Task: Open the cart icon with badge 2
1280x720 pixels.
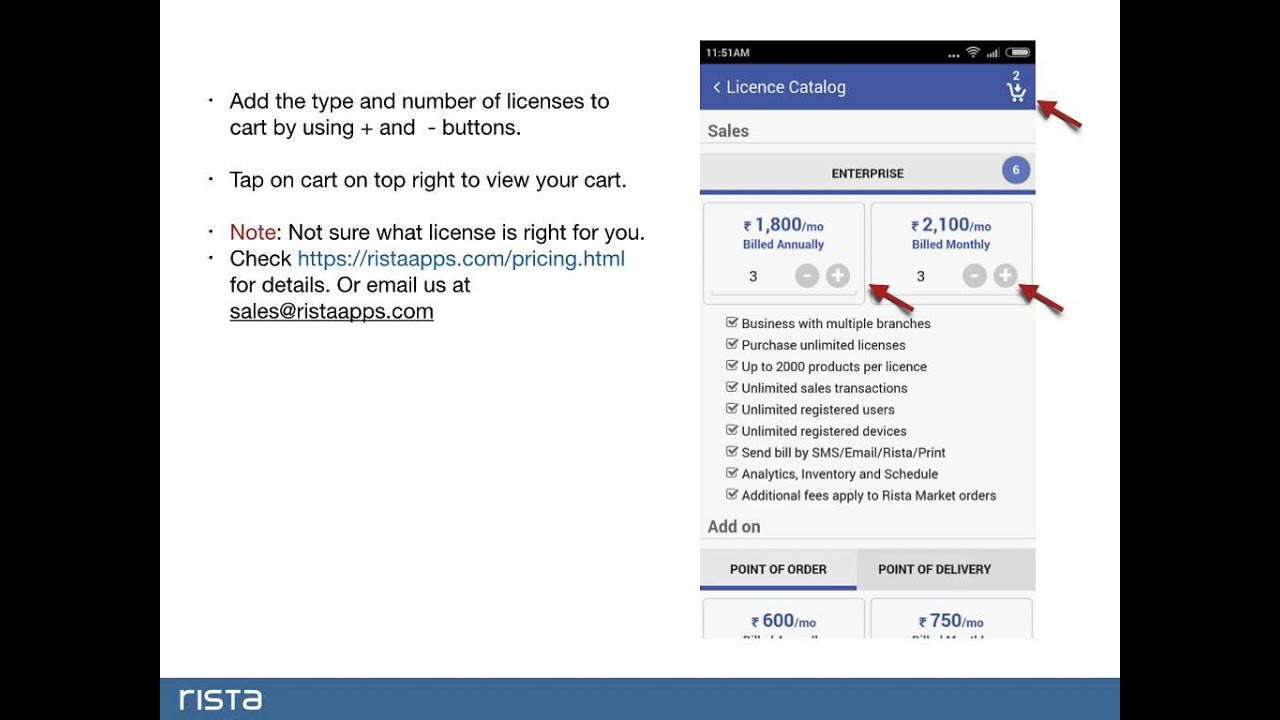Action: 1016,88
